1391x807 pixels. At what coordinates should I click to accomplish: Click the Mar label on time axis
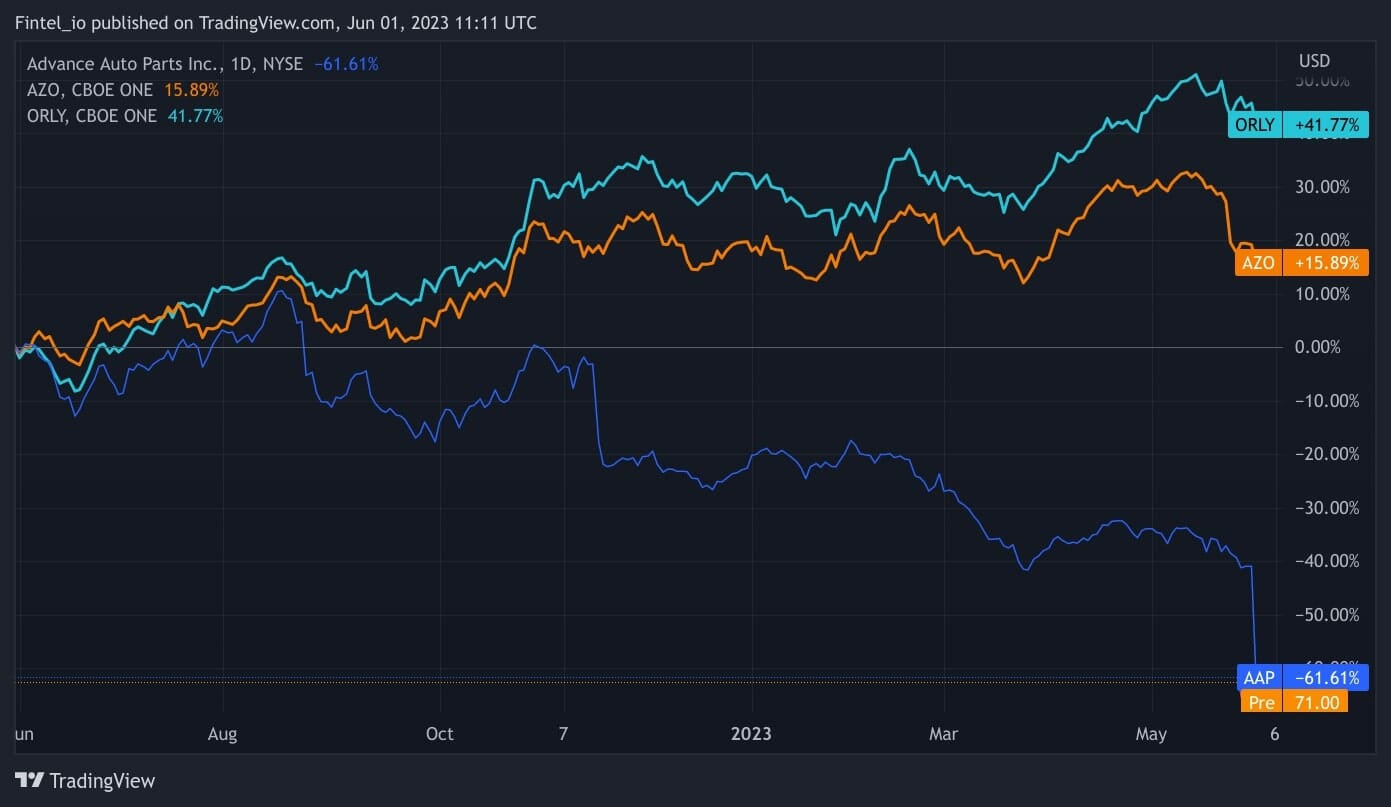pyautogui.click(x=943, y=734)
